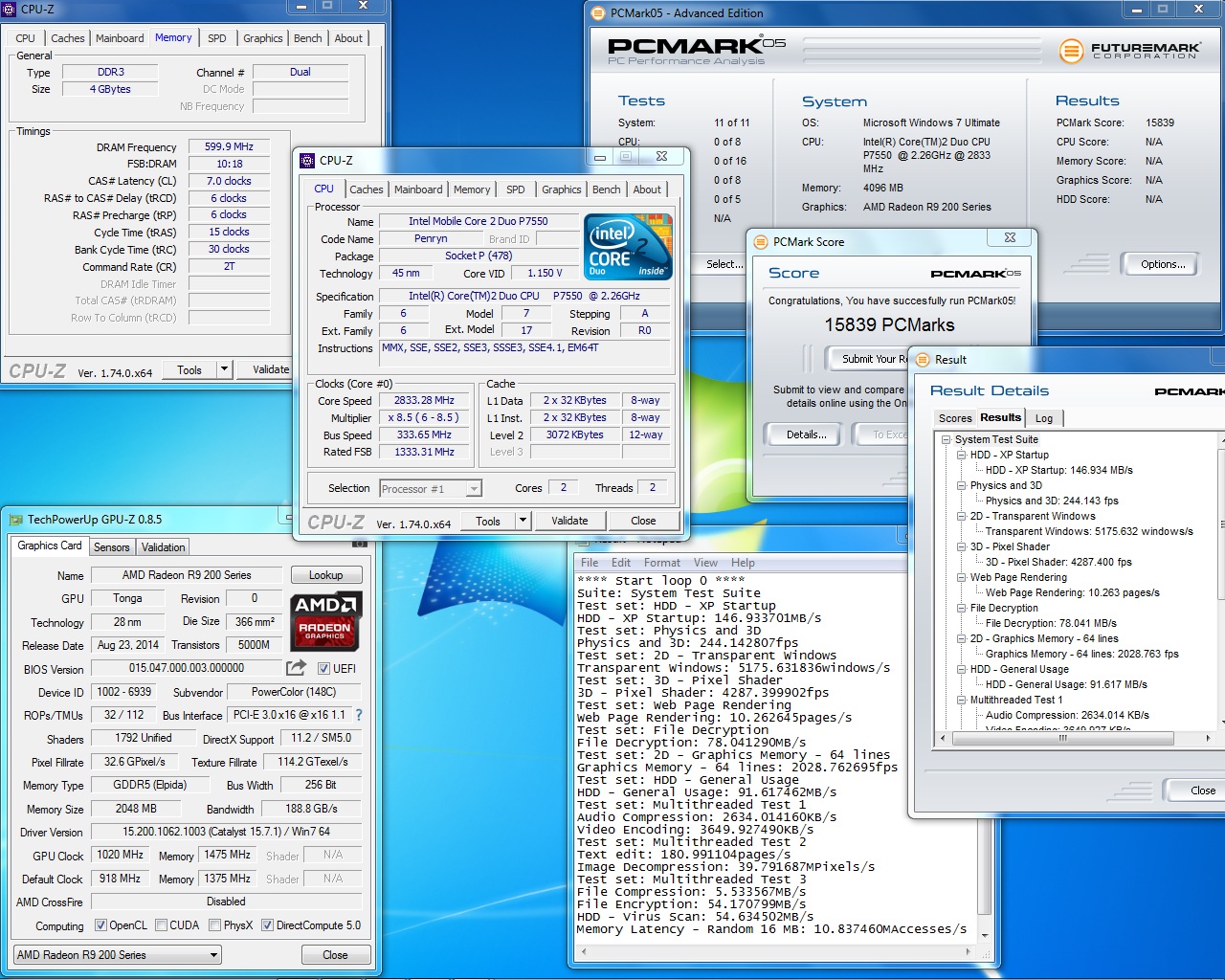Click the Select... button in PCMark05
The width and height of the screenshot is (1225, 980).
coord(724,264)
